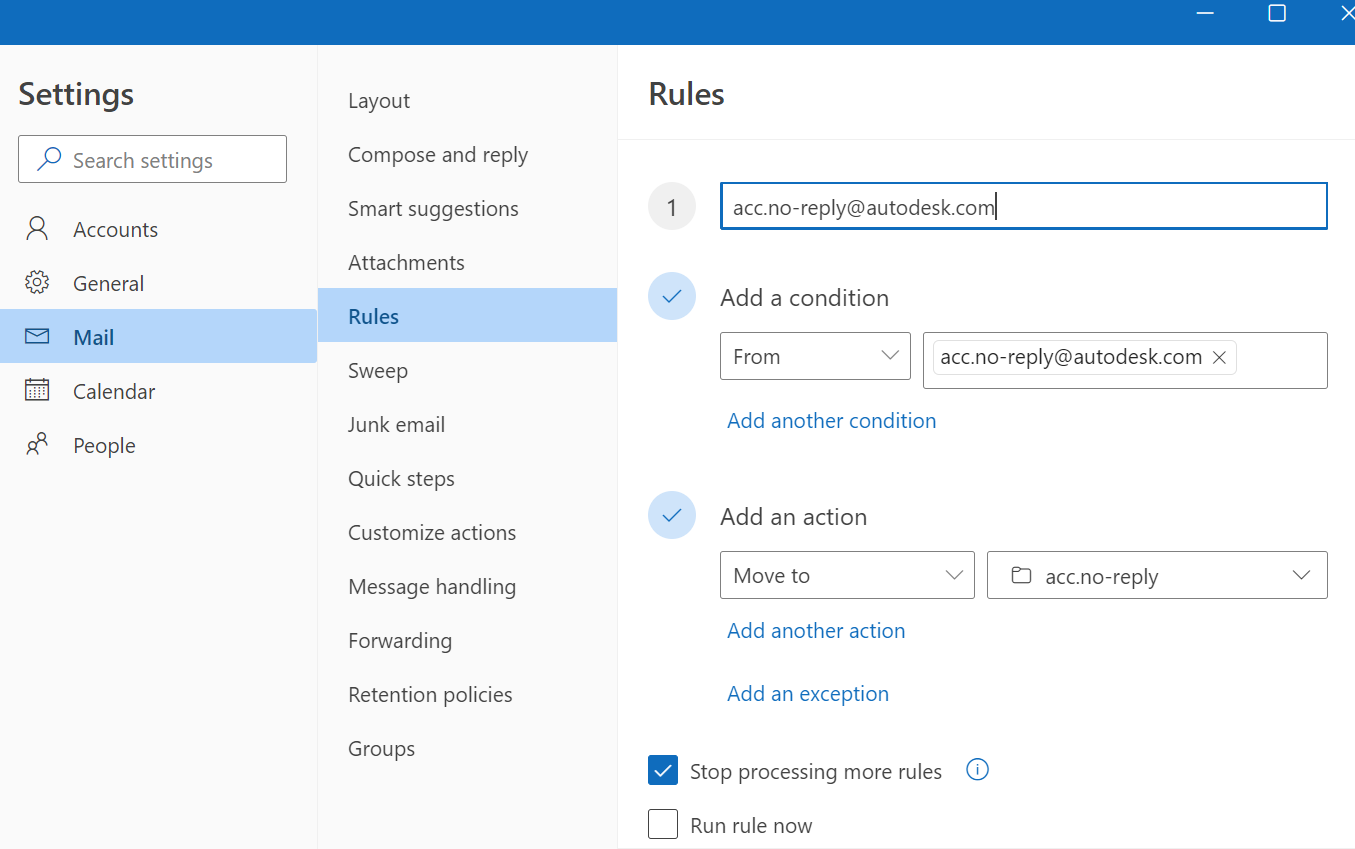Click the info icon beside Stop processing

pyautogui.click(x=977, y=769)
